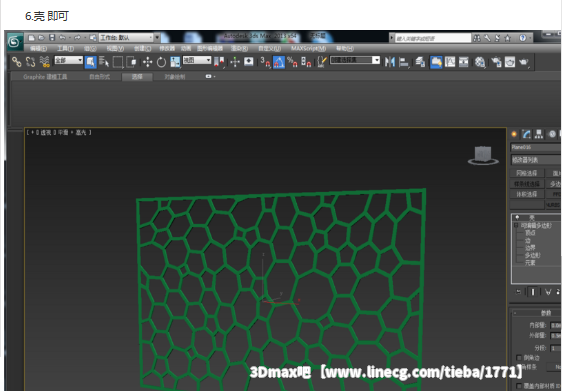Open the 全部 selection filter dropdown

(x=68, y=60)
